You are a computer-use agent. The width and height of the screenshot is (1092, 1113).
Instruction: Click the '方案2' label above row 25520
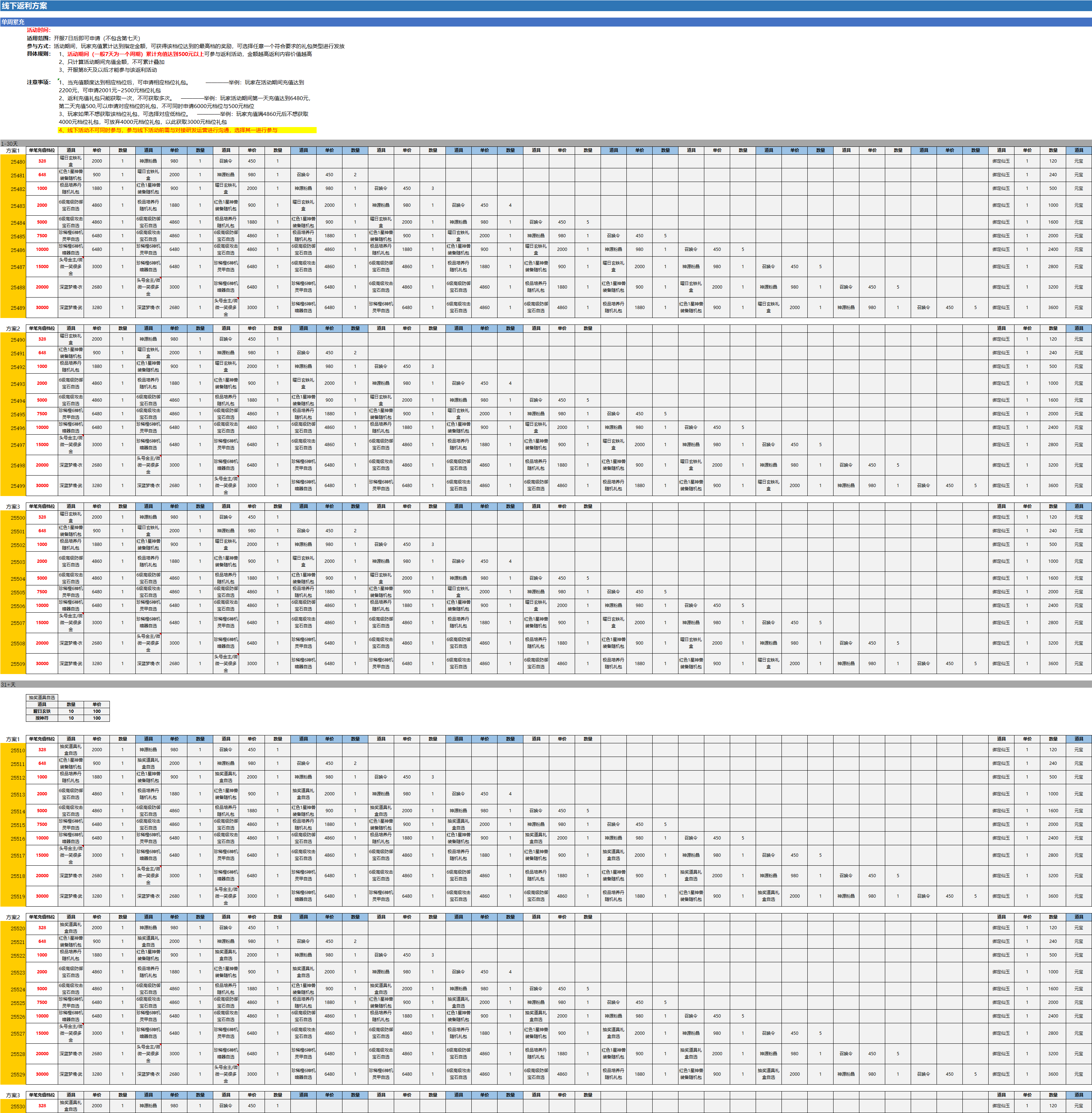point(13,917)
